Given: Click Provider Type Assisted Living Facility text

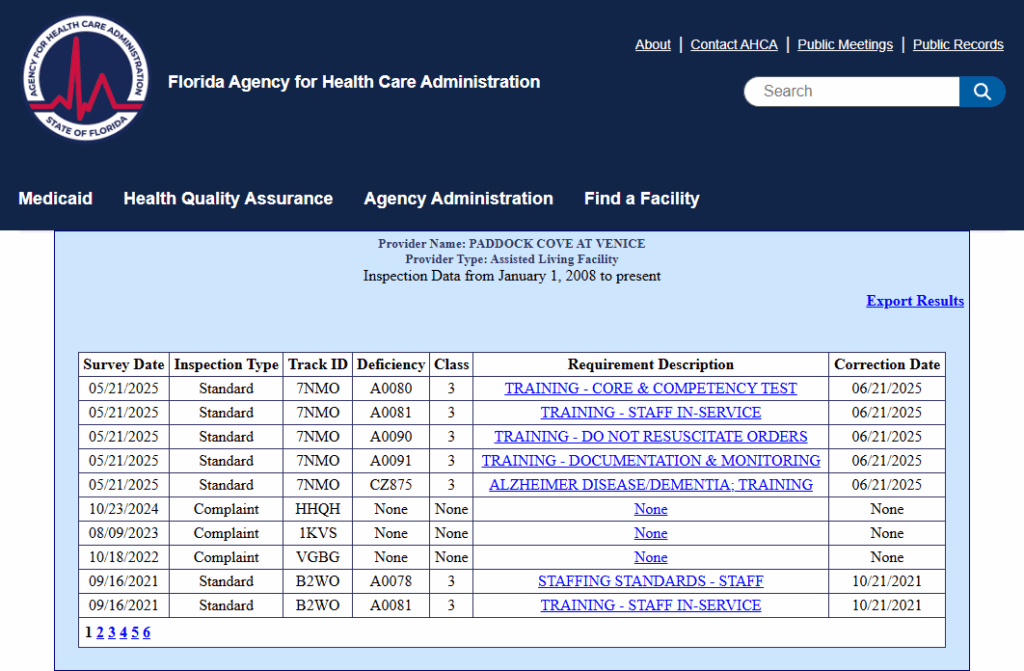Looking at the screenshot, I should pyautogui.click(x=511, y=259).
